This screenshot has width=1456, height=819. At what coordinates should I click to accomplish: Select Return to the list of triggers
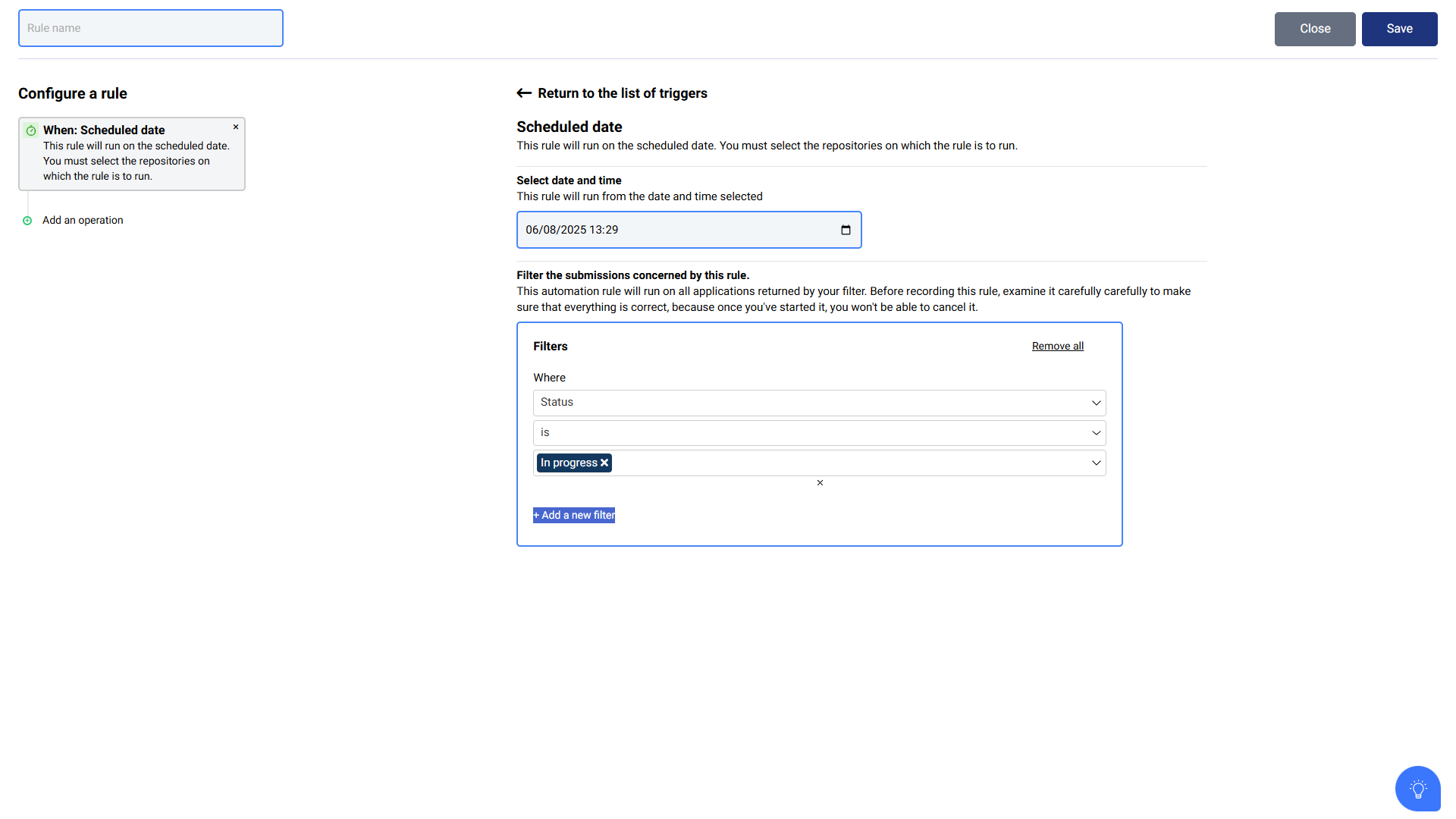(622, 93)
